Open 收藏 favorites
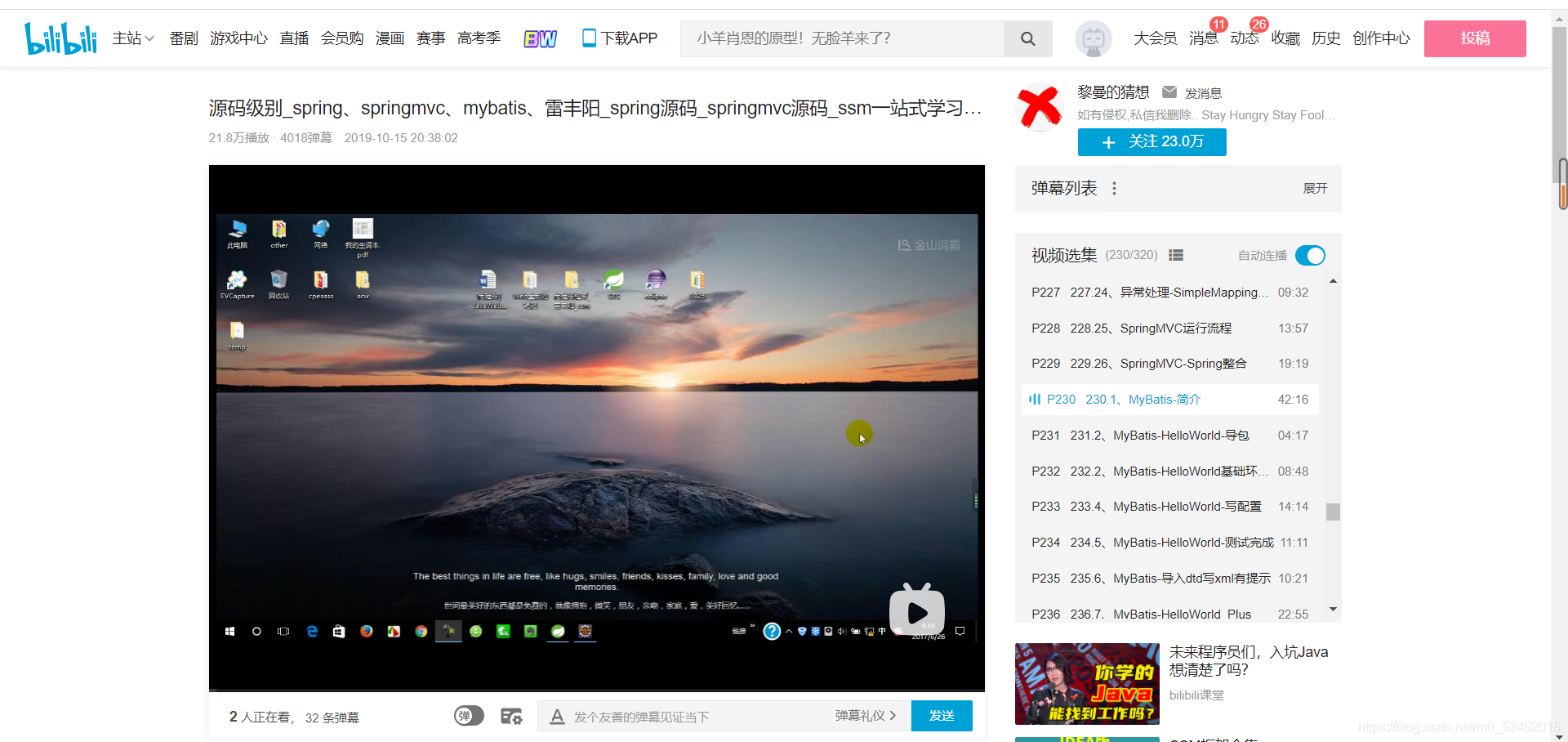Image resolution: width=1568 pixels, height=742 pixels. 1285,38
